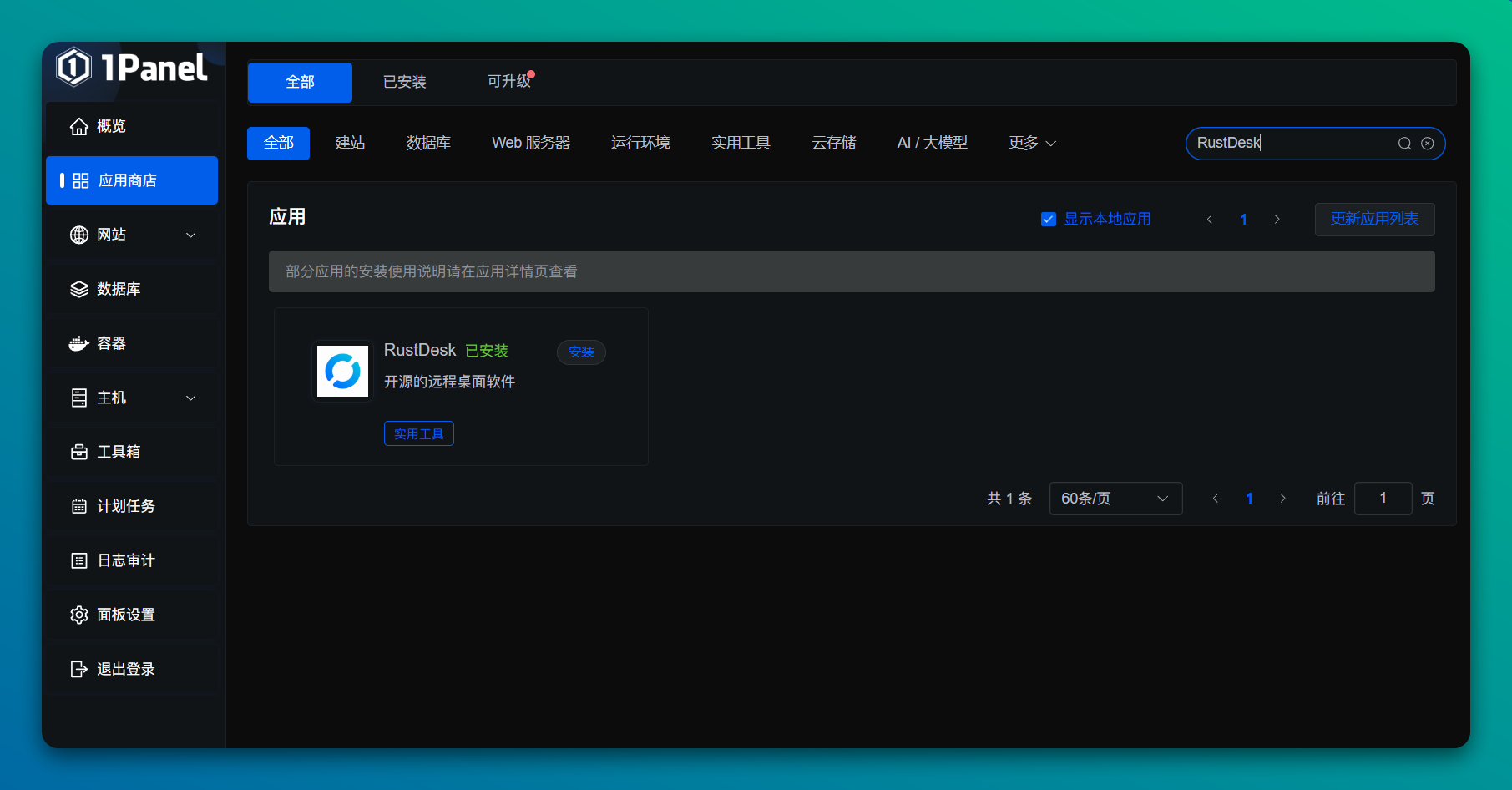Open the 更多 category dropdown

1033,143
